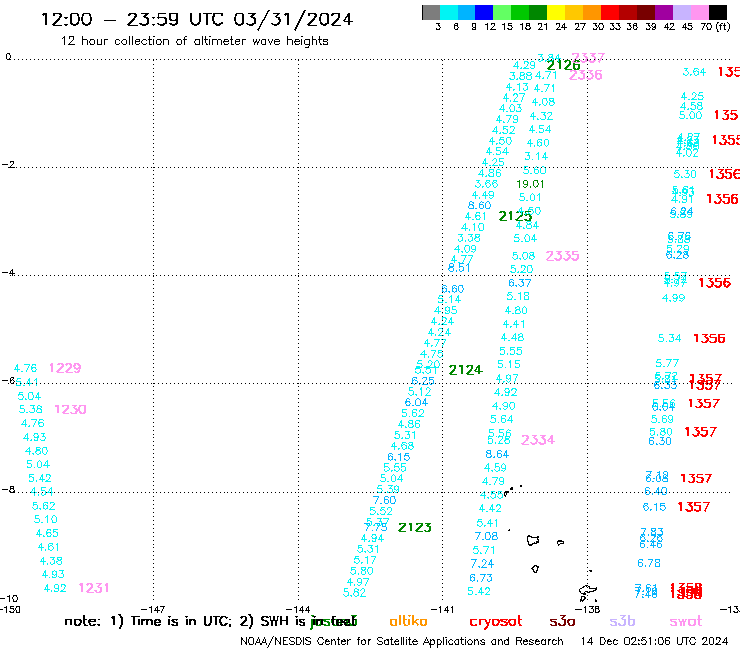Viewport: 740px width, 650px height.
Task: Select the cyan 6 ft legend swatch
Action: [x=449, y=13]
